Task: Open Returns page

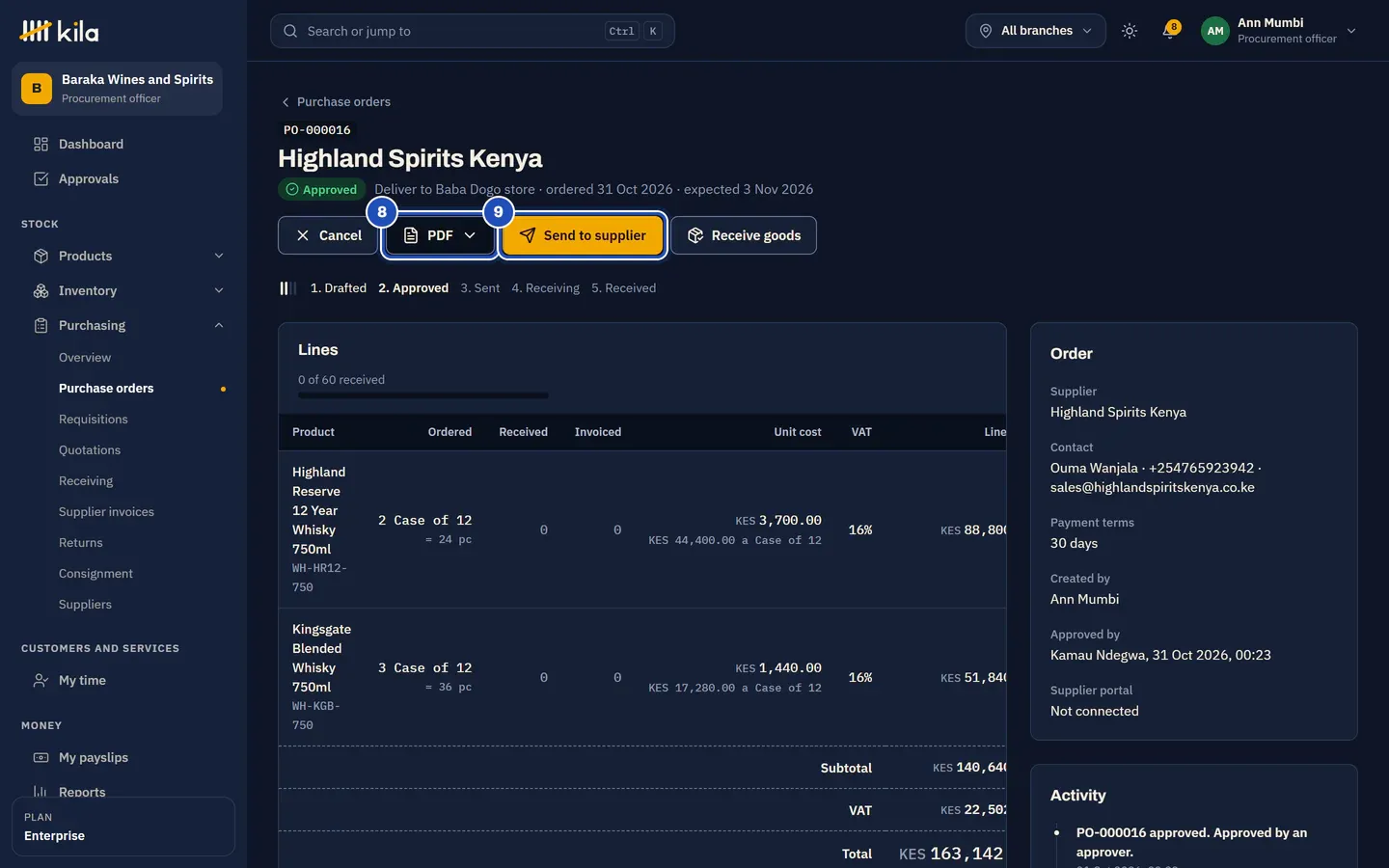Action: pyautogui.click(x=81, y=542)
